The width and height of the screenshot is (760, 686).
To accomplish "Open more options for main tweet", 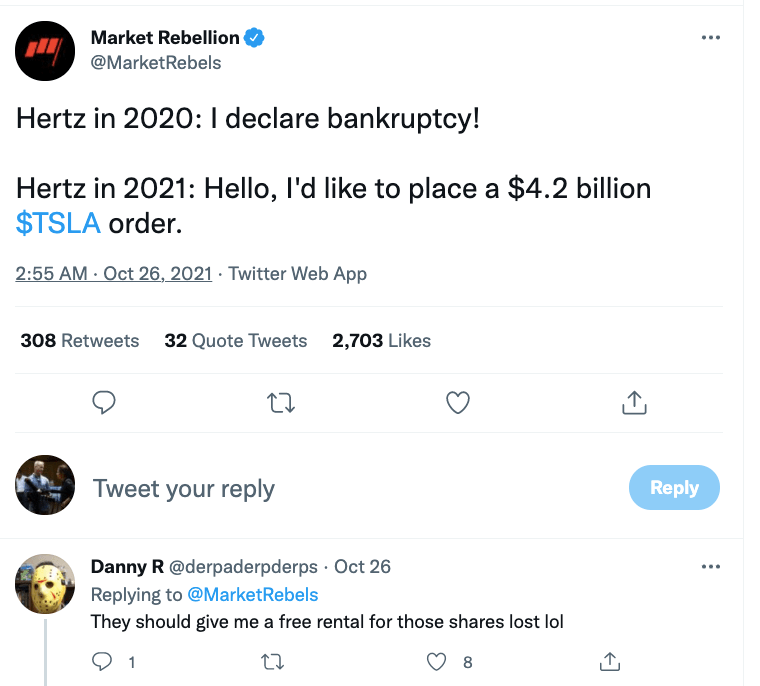I will [x=711, y=38].
